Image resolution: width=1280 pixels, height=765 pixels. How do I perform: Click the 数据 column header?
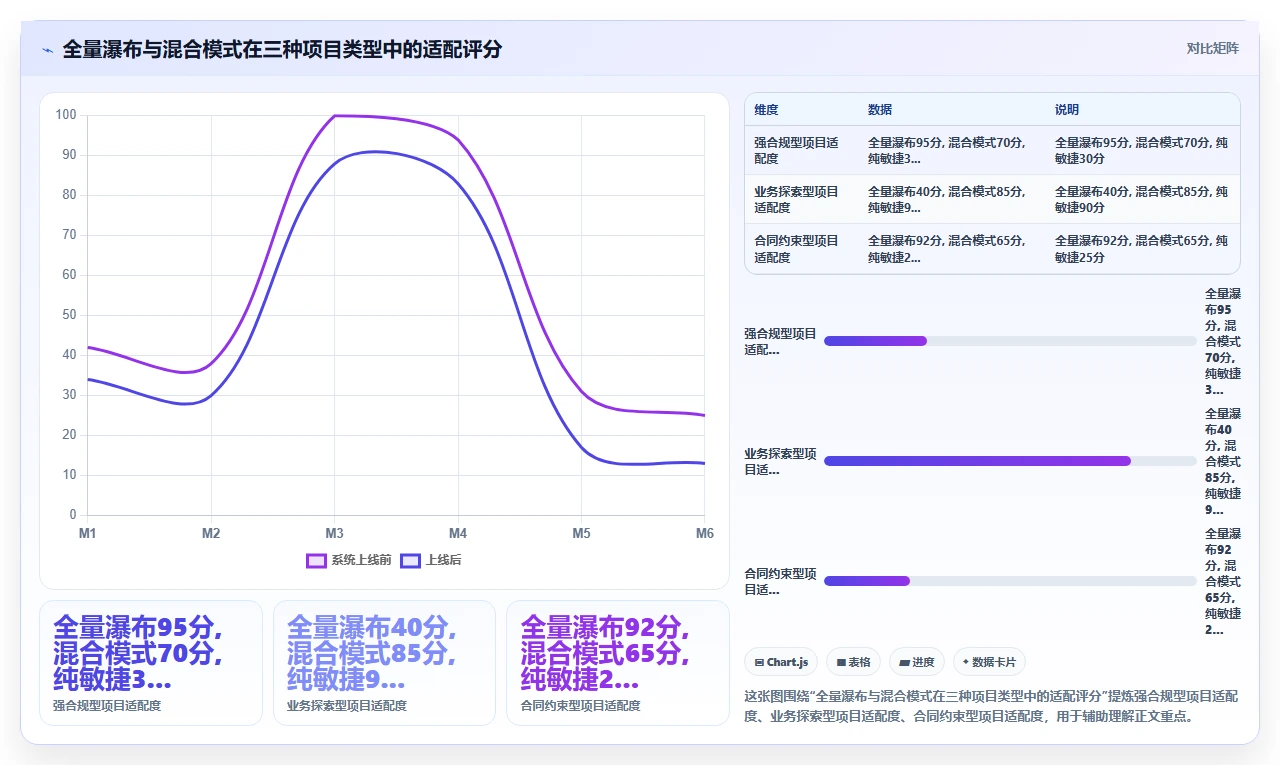point(880,110)
